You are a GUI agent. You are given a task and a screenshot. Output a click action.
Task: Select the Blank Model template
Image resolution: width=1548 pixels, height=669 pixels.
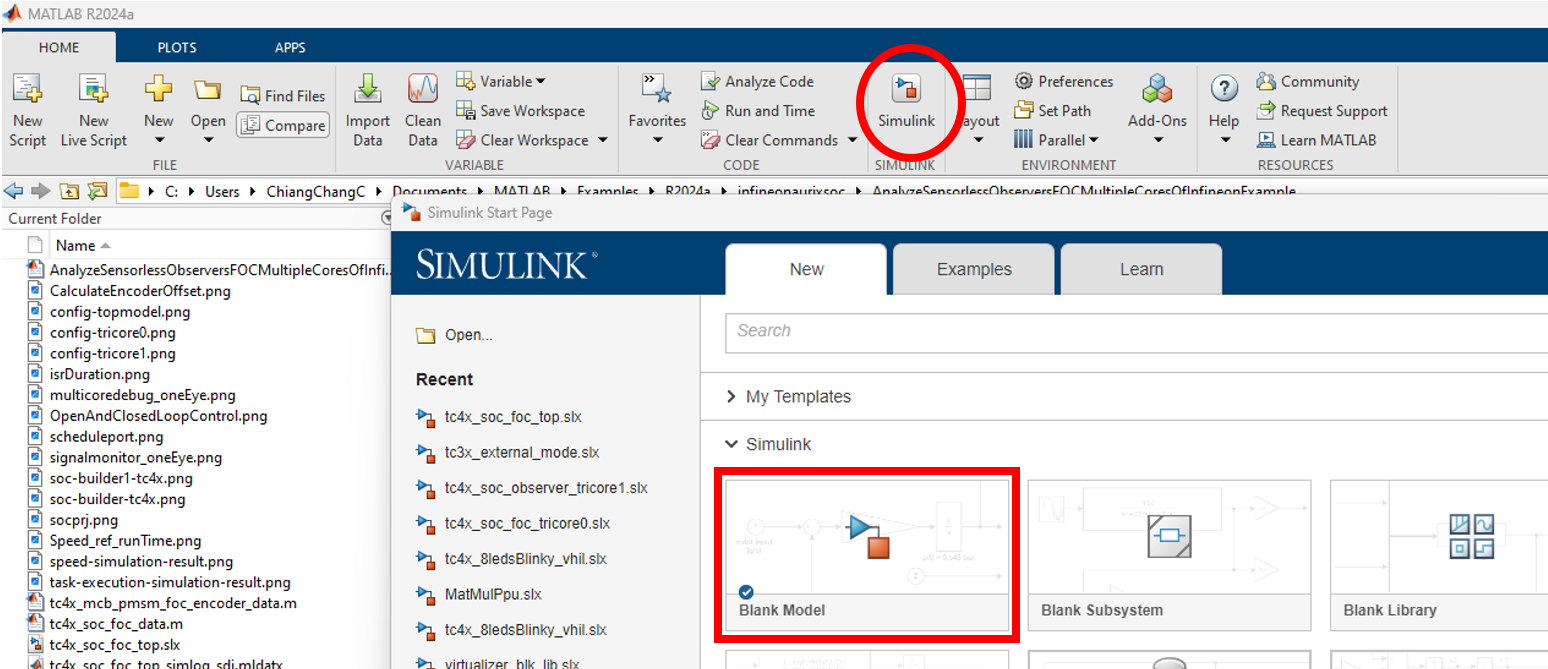[867, 553]
